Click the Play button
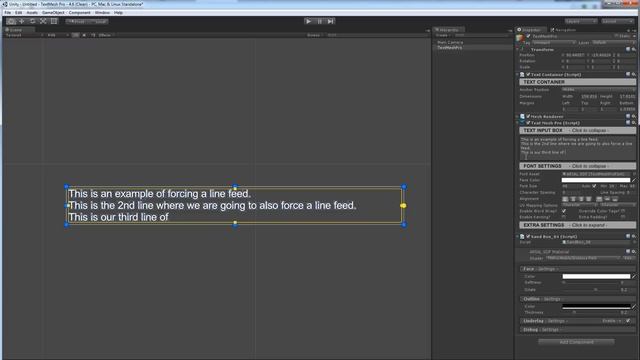The width and height of the screenshot is (640, 360). 309,21
